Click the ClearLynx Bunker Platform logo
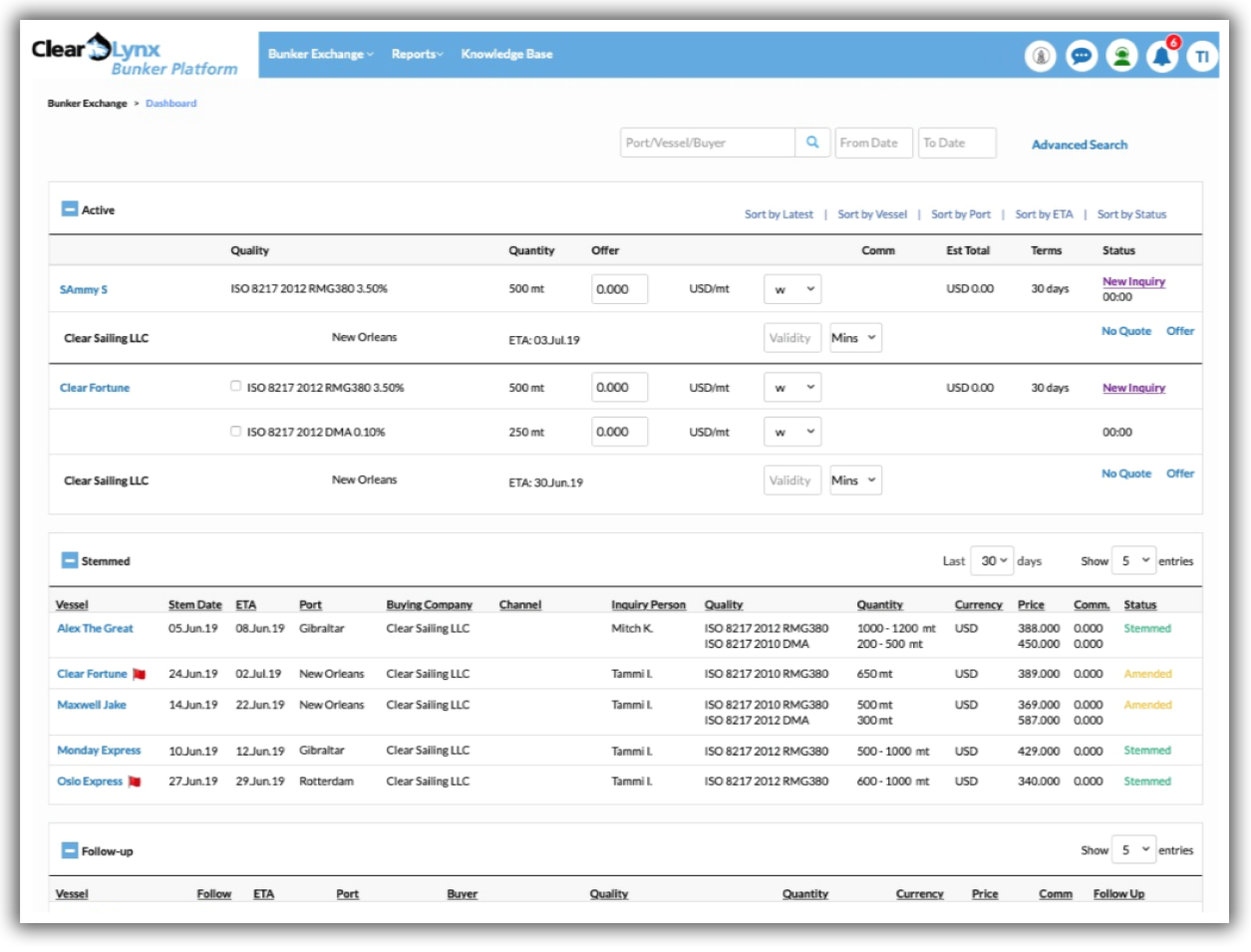This screenshot has width=1251, height=952. point(135,55)
